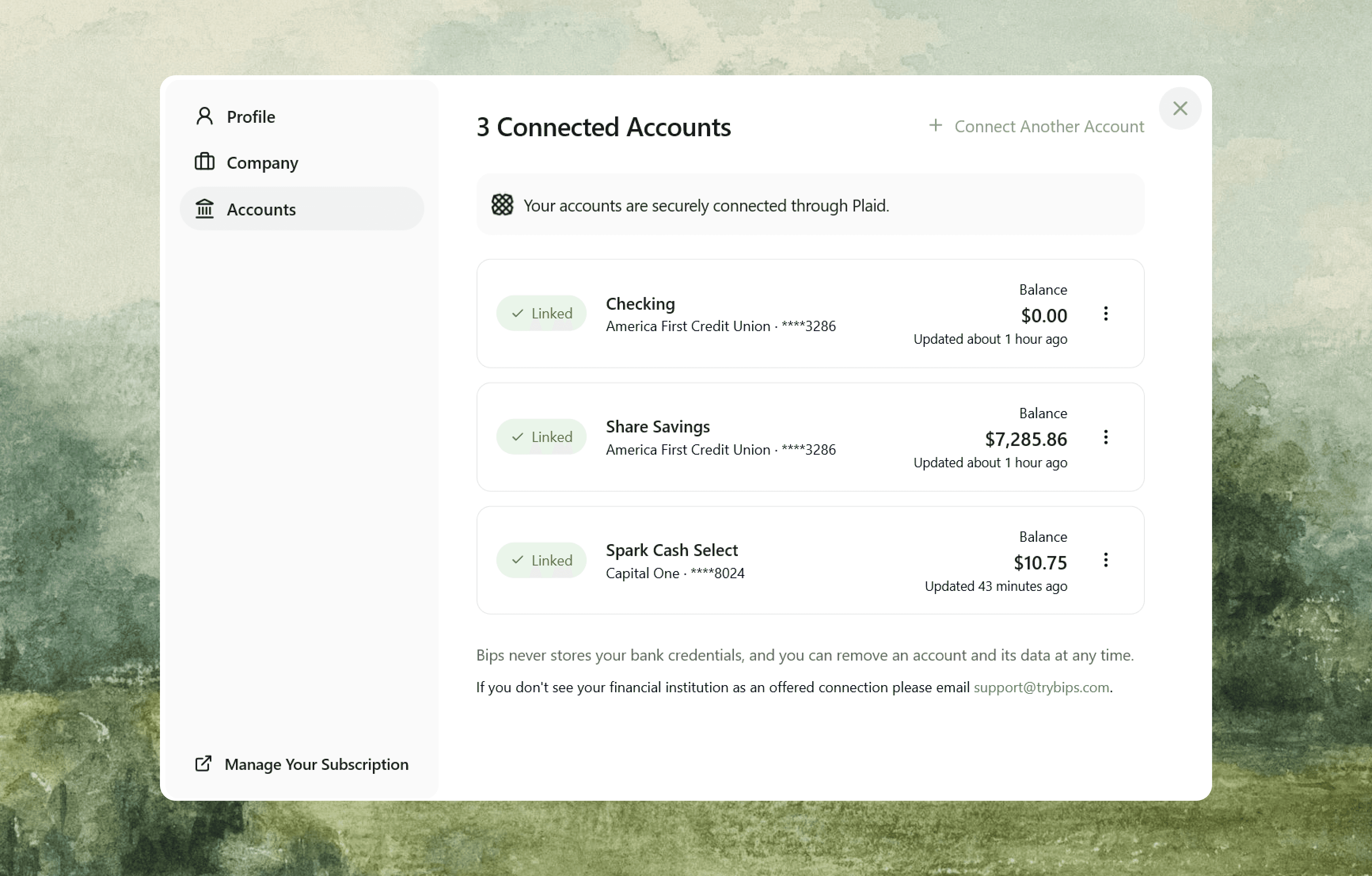The height and width of the screenshot is (876, 1372).
Task: Switch to the Profile section
Action: pyautogui.click(x=251, y=117)
